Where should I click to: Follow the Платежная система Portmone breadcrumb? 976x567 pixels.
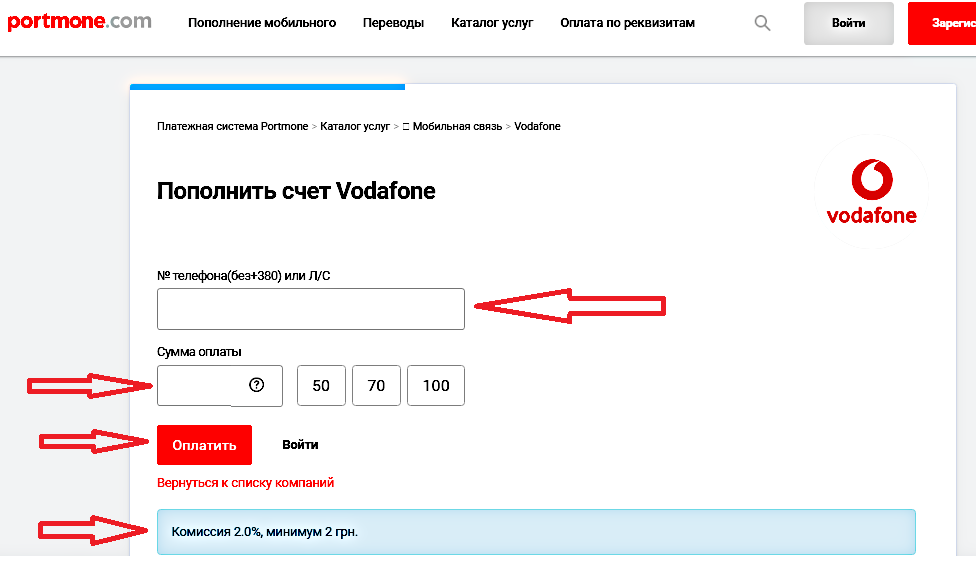coord(232,126)
